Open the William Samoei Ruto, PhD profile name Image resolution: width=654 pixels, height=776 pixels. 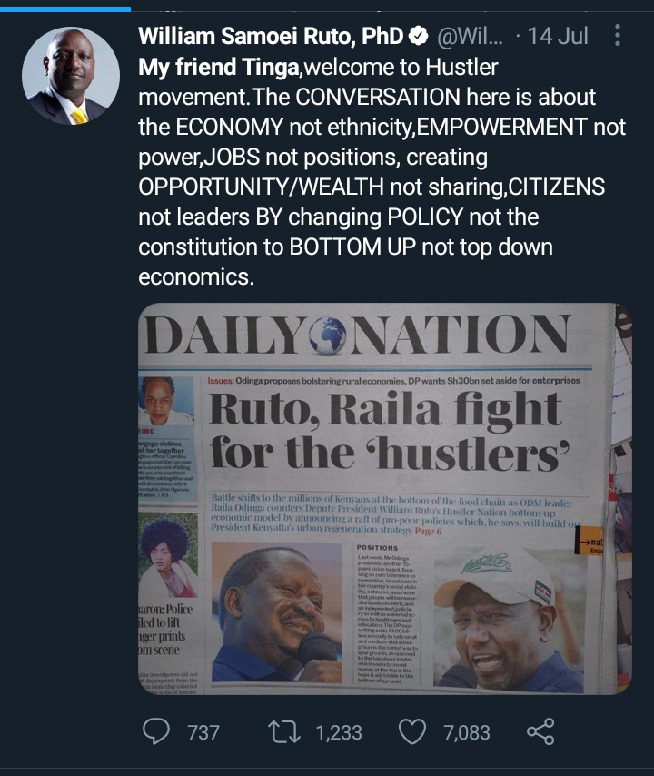270,36
